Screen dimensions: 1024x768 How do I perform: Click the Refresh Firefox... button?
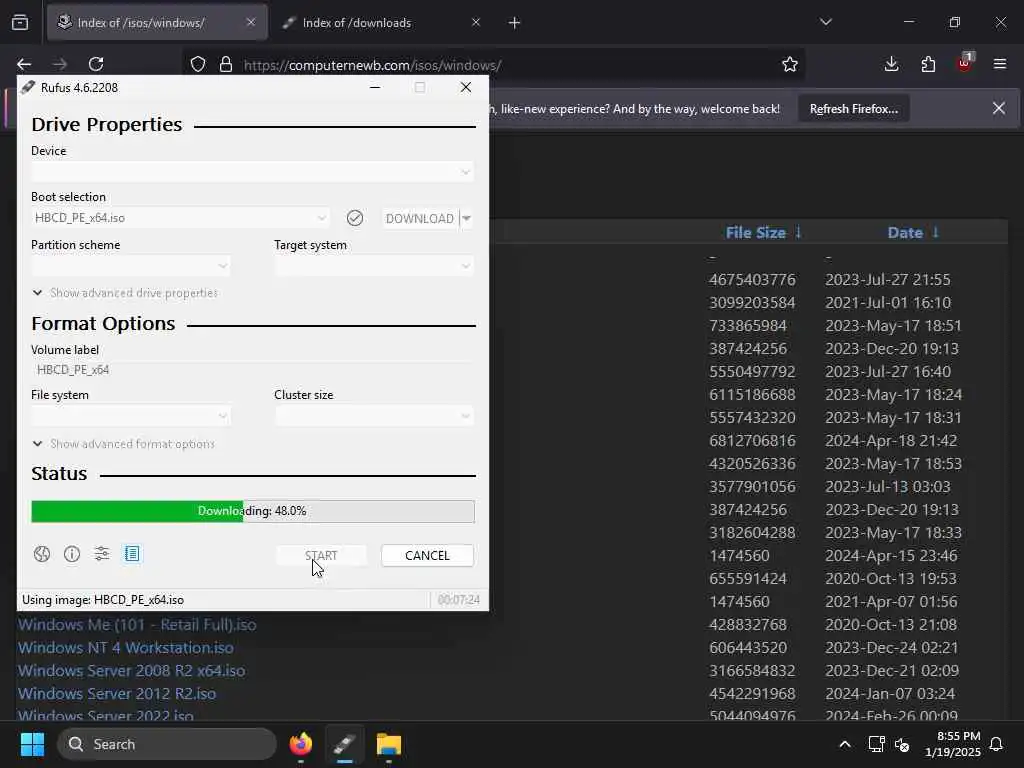[854, 109]
